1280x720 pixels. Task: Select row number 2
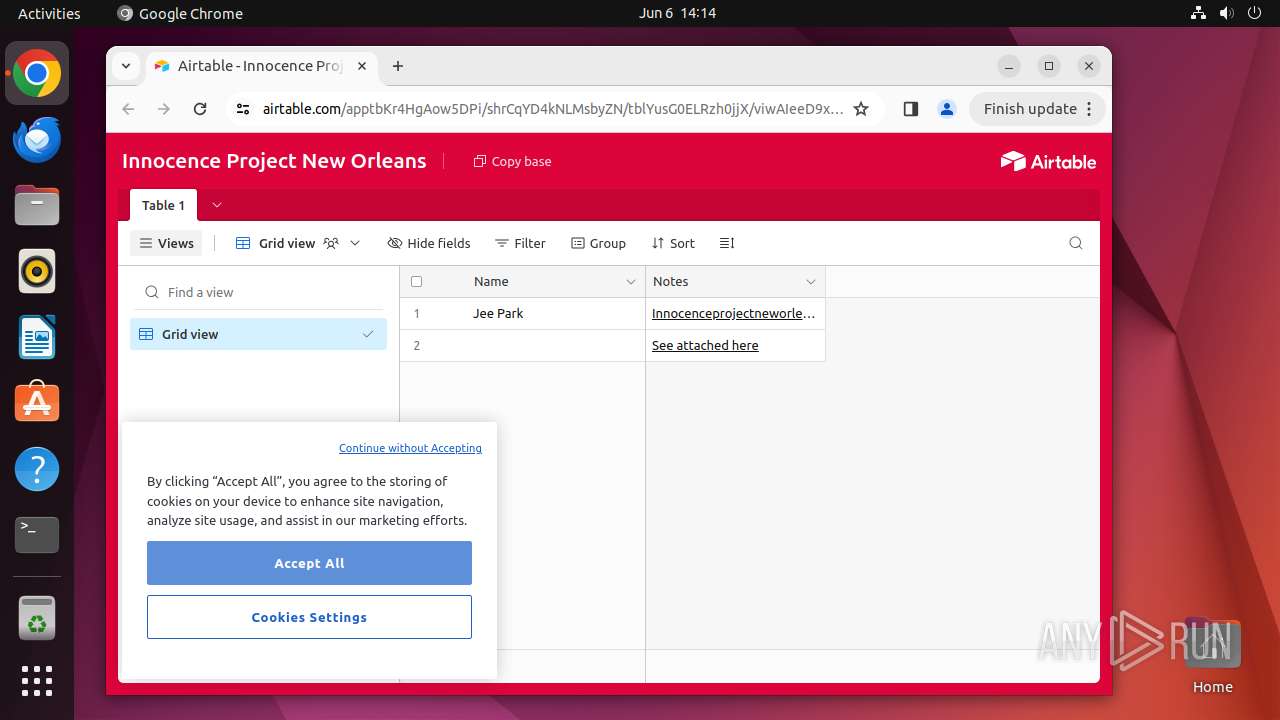pyautogui.click(x=417, y=345)
